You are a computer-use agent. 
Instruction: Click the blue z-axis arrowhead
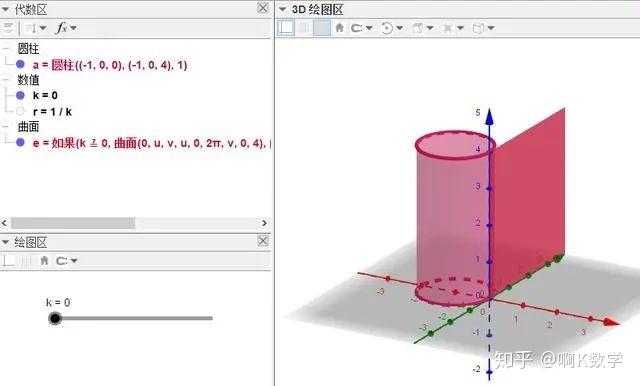[489, 116]
